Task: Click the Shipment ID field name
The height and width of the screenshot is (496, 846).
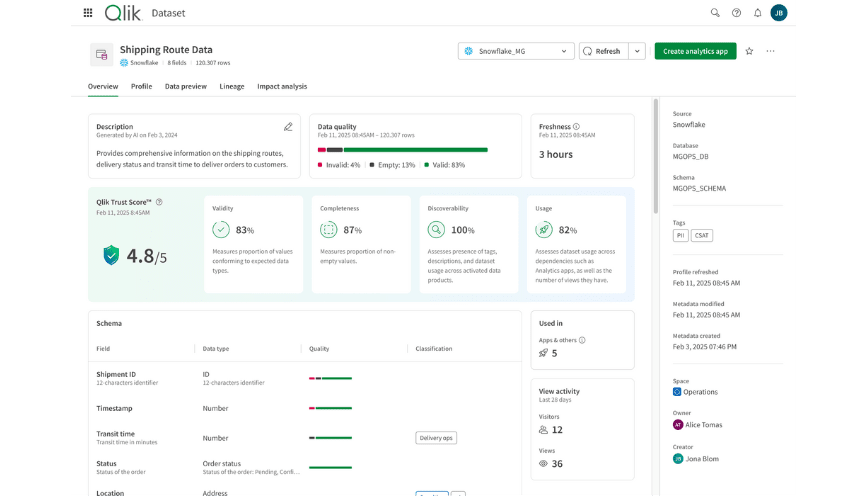Action: pos(116,374)
